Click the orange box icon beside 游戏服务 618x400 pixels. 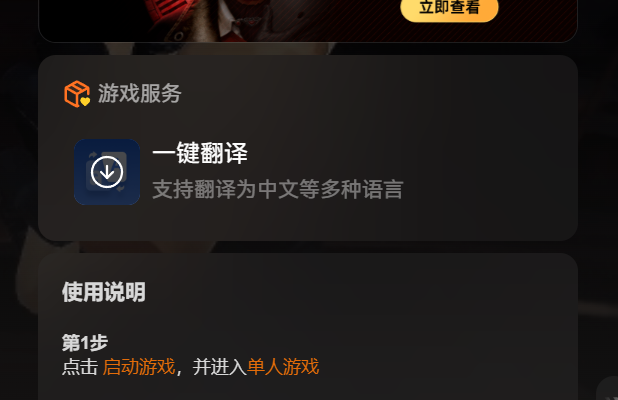point(77,94)
